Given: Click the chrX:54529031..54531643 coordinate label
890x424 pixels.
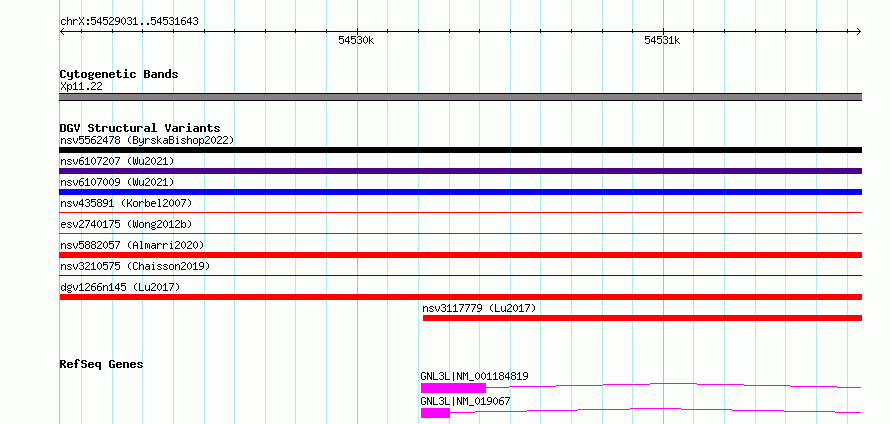Looking at the screenshot, I should pyautogui.click(x=129, y=22).
